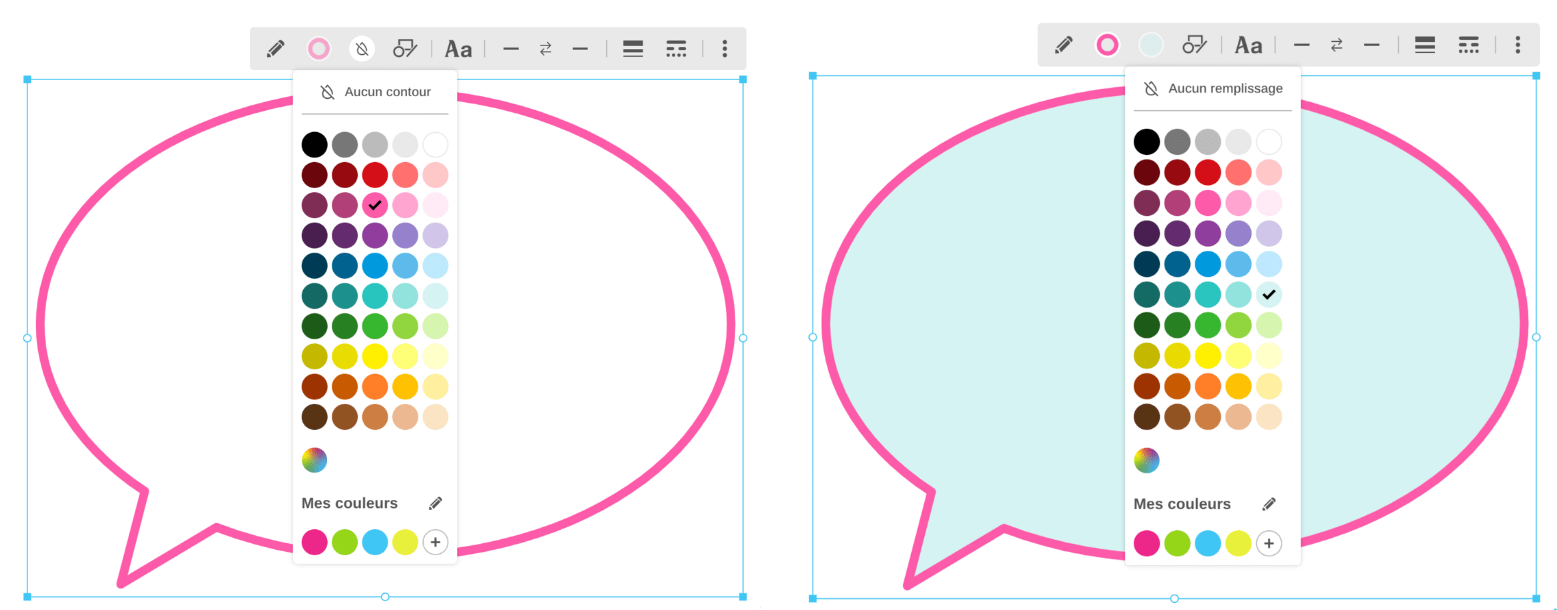Open the line thickness icon in the blue-filled bubble's toolbar
1557x610 pixels.
coord(1424,45)
